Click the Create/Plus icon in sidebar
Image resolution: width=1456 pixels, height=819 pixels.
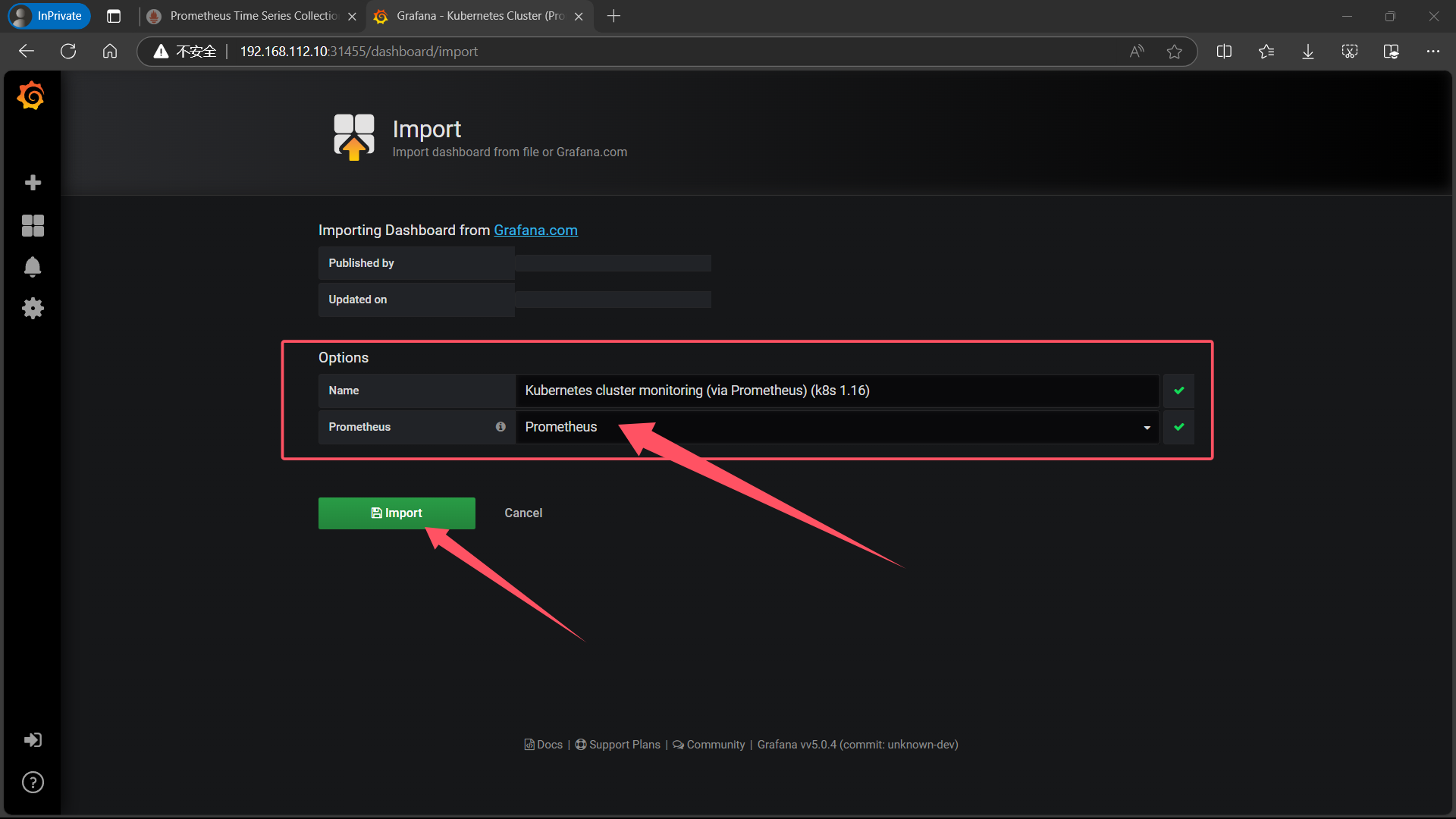point(32,182)
